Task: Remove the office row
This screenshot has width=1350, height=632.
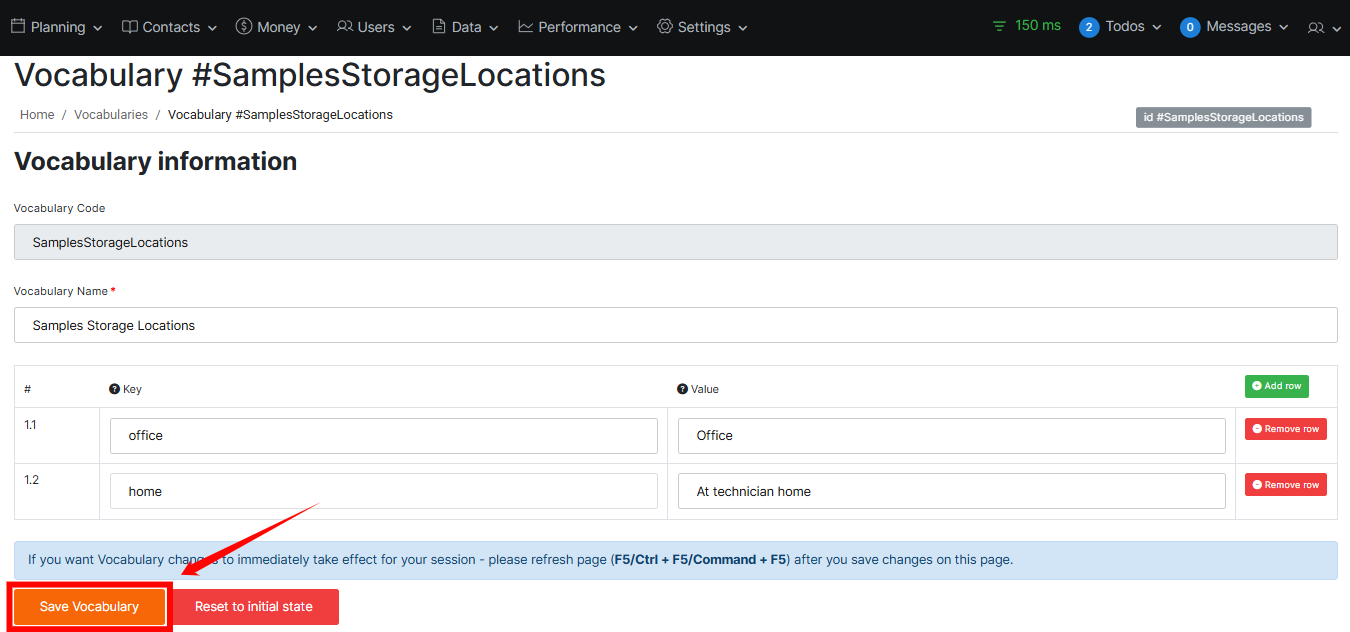Action: [1285, 429]
